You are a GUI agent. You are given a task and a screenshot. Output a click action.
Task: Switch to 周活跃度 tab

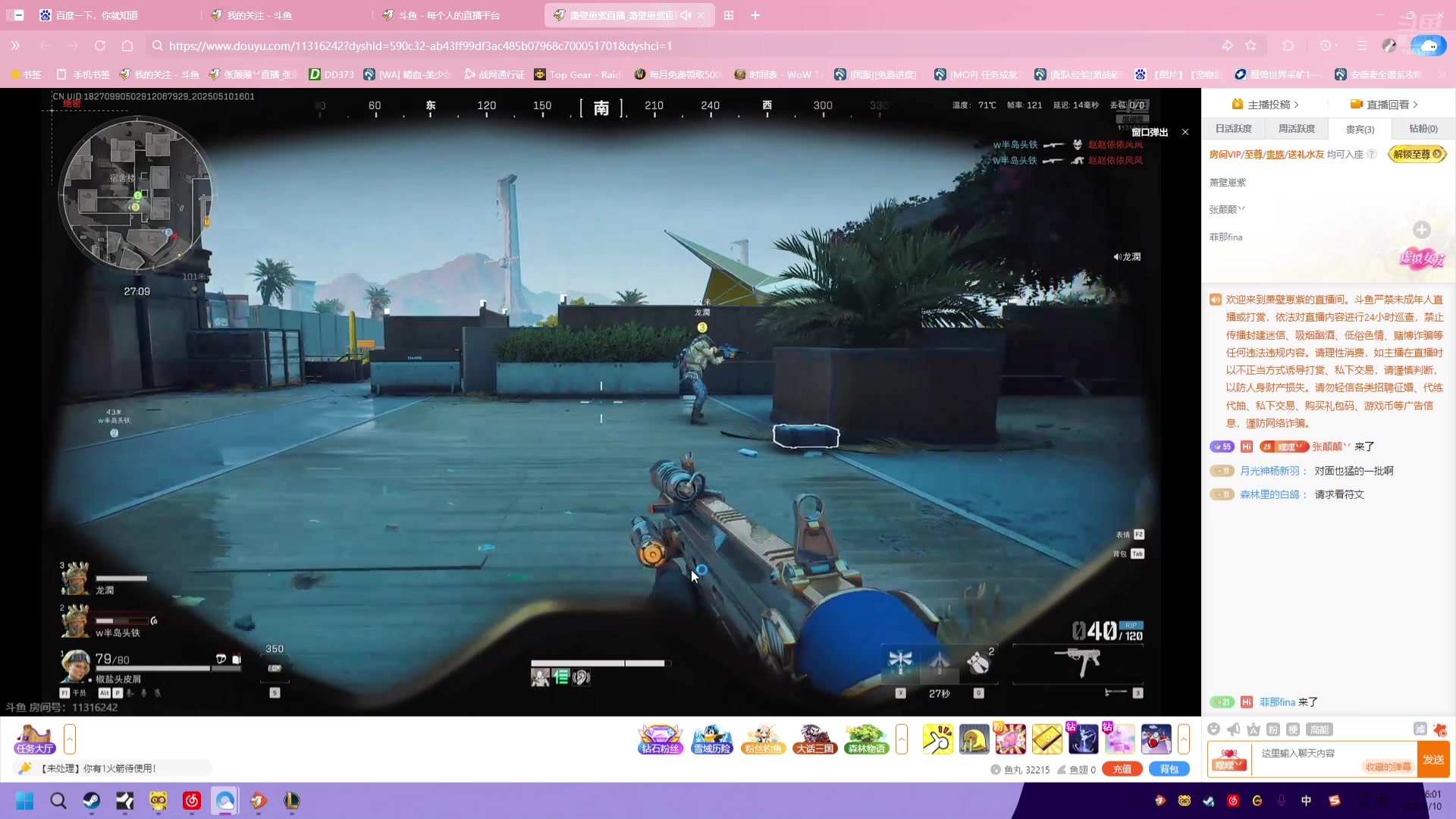[x=1297, y=129]
